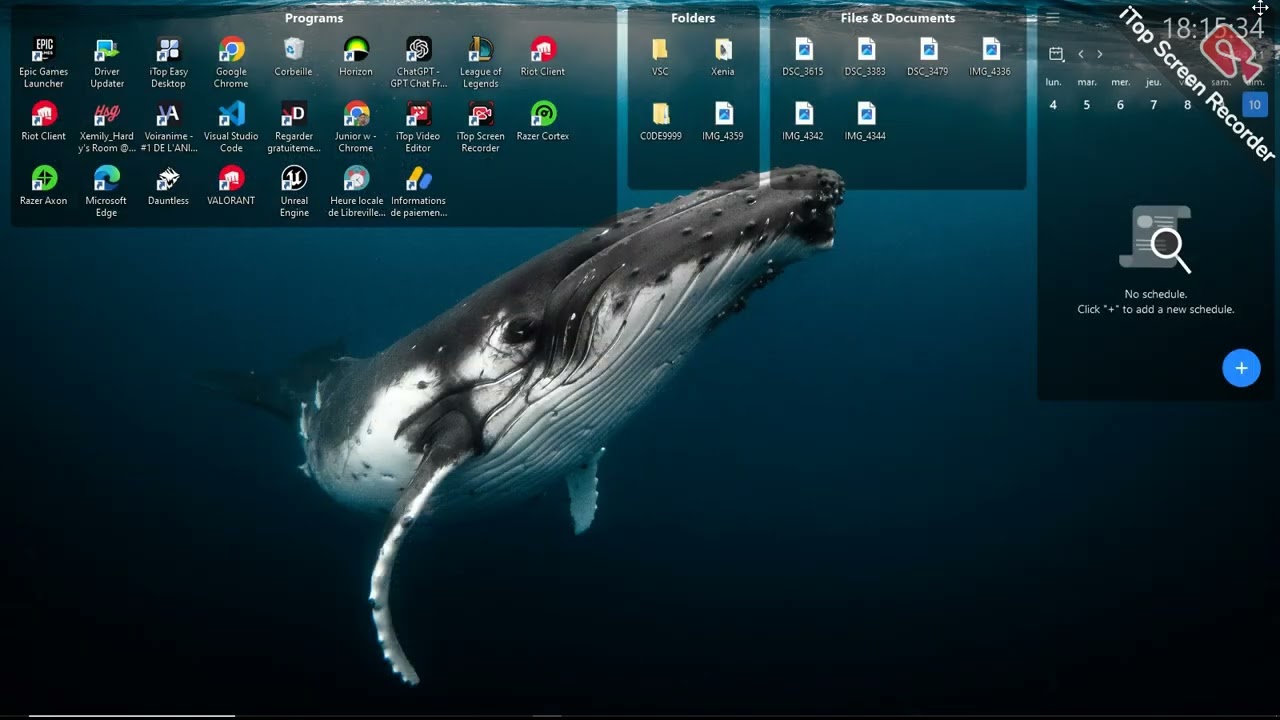The width and height of the screenshot is (1280, 720).
Task: Open the iTop Easy Desktop shortcut
Action: (x=168, y=62)
